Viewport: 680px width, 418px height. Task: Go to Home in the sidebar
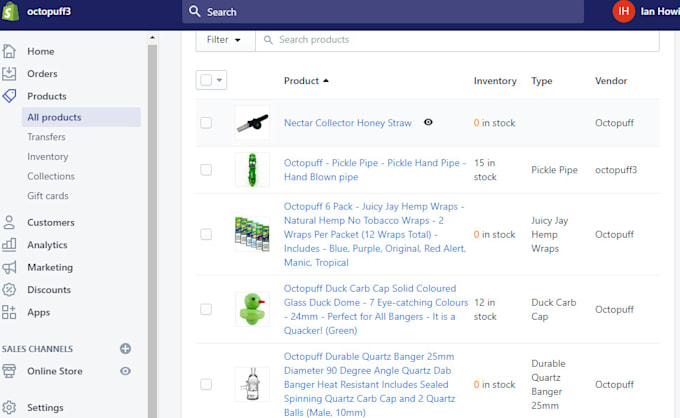click(41, 51)
